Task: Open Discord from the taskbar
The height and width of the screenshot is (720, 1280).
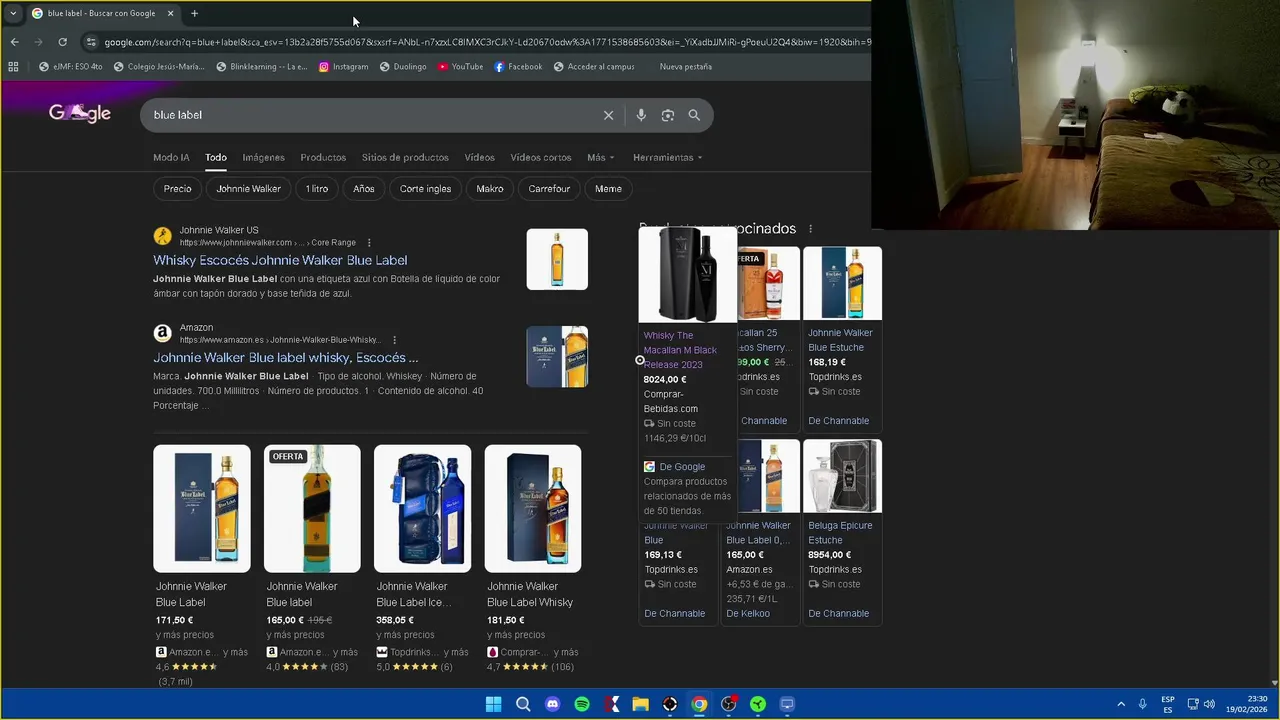Action: [x=552, y=704]
